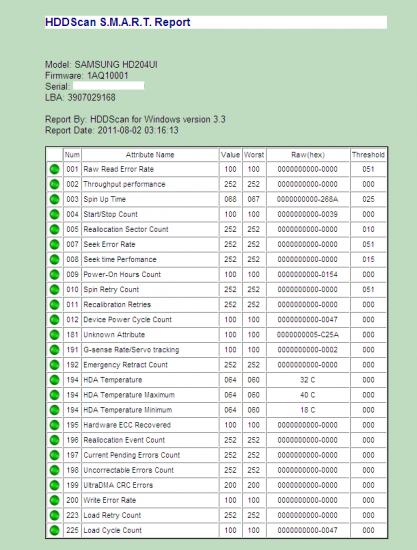Click the green status icon for Spin Up Time
This screenshot has width=417, height=550.
pos(54,199)
